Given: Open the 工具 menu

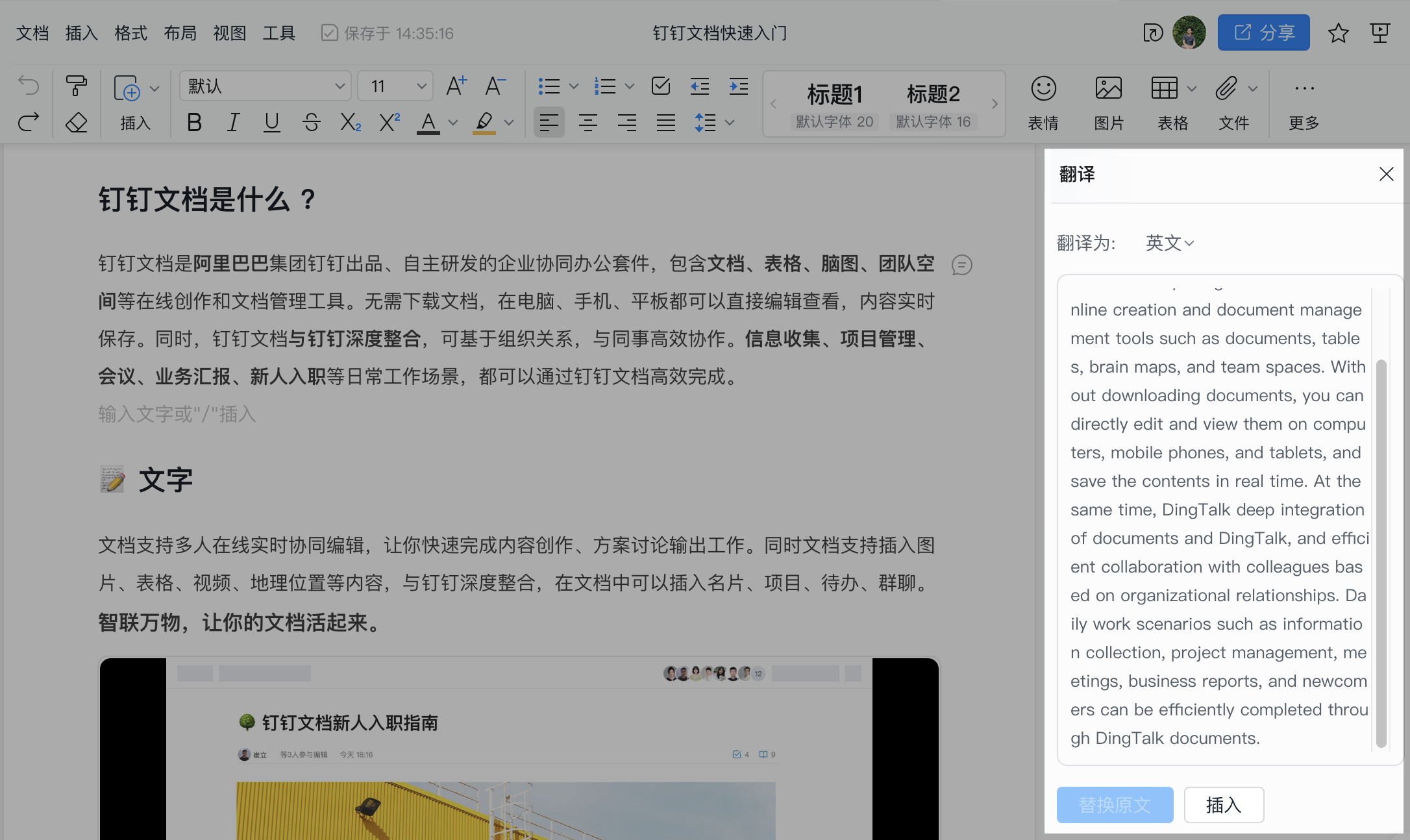Looking at the screenshot, I should tap(278, 32).
